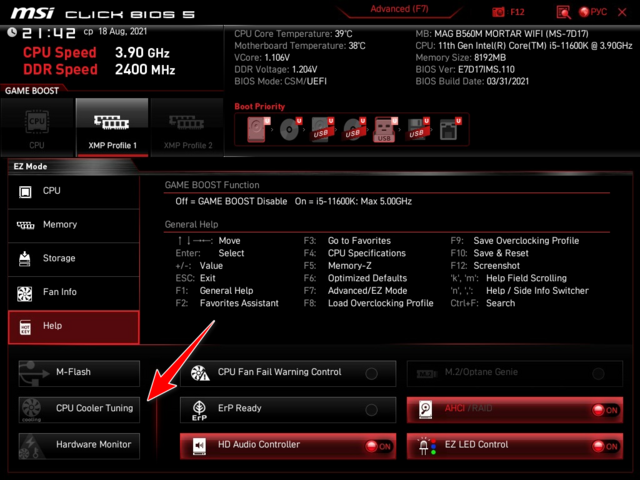Enable CPU Fan Fail Warning Control
The height and width of the screenshot is (480, 640).
coord(371,373)
